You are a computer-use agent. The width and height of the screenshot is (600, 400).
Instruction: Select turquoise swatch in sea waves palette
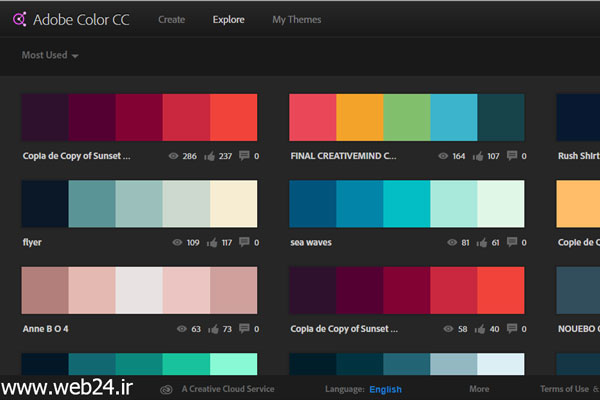pyautogui.click(x=407, y=204)
